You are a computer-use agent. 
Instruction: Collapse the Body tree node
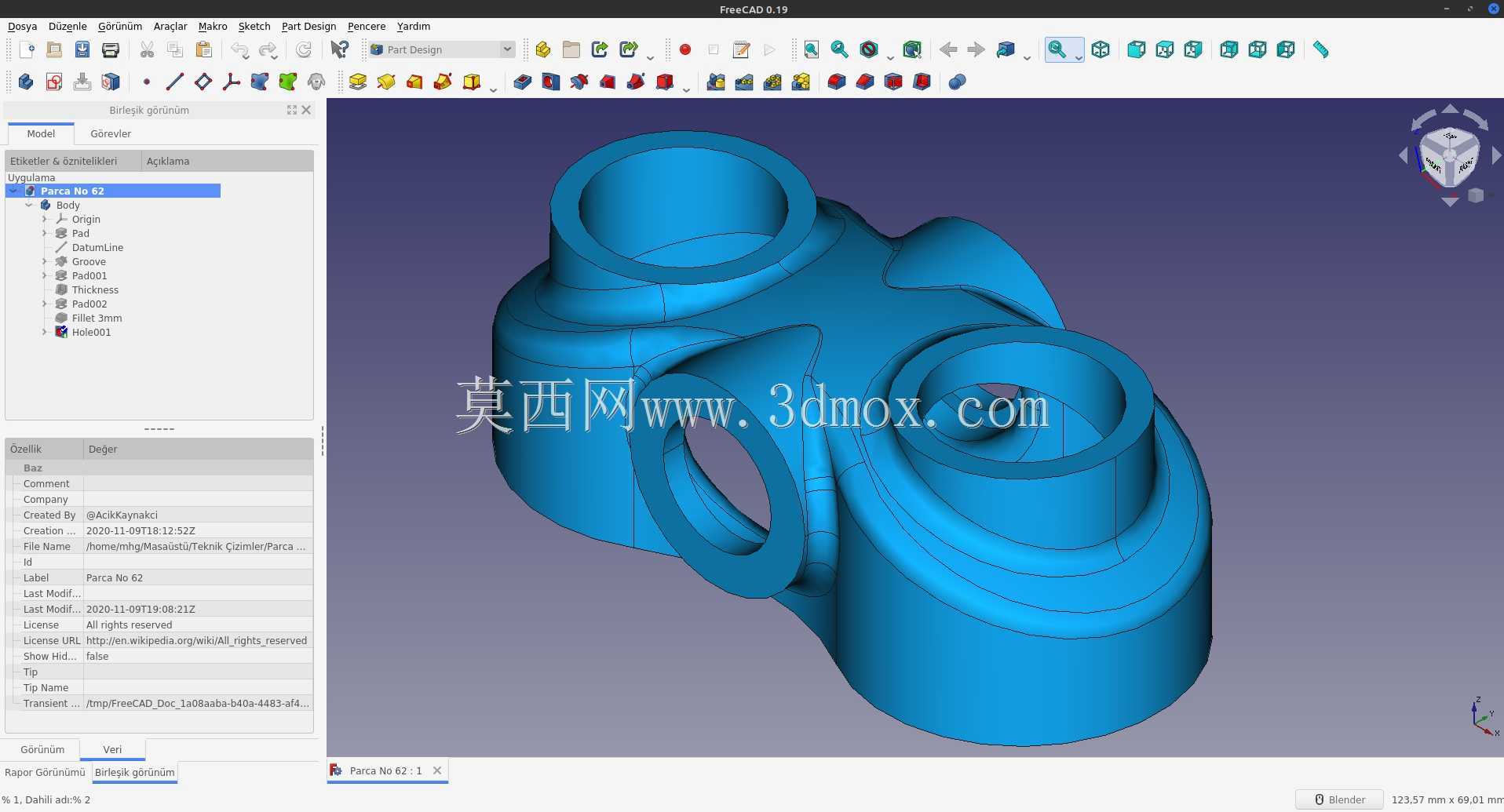pos(29,206)
